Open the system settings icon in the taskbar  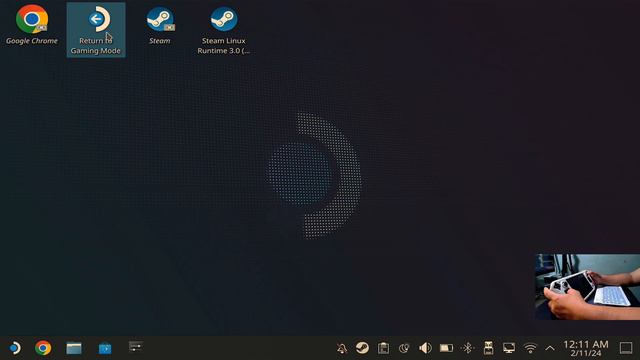coord(136,347)
